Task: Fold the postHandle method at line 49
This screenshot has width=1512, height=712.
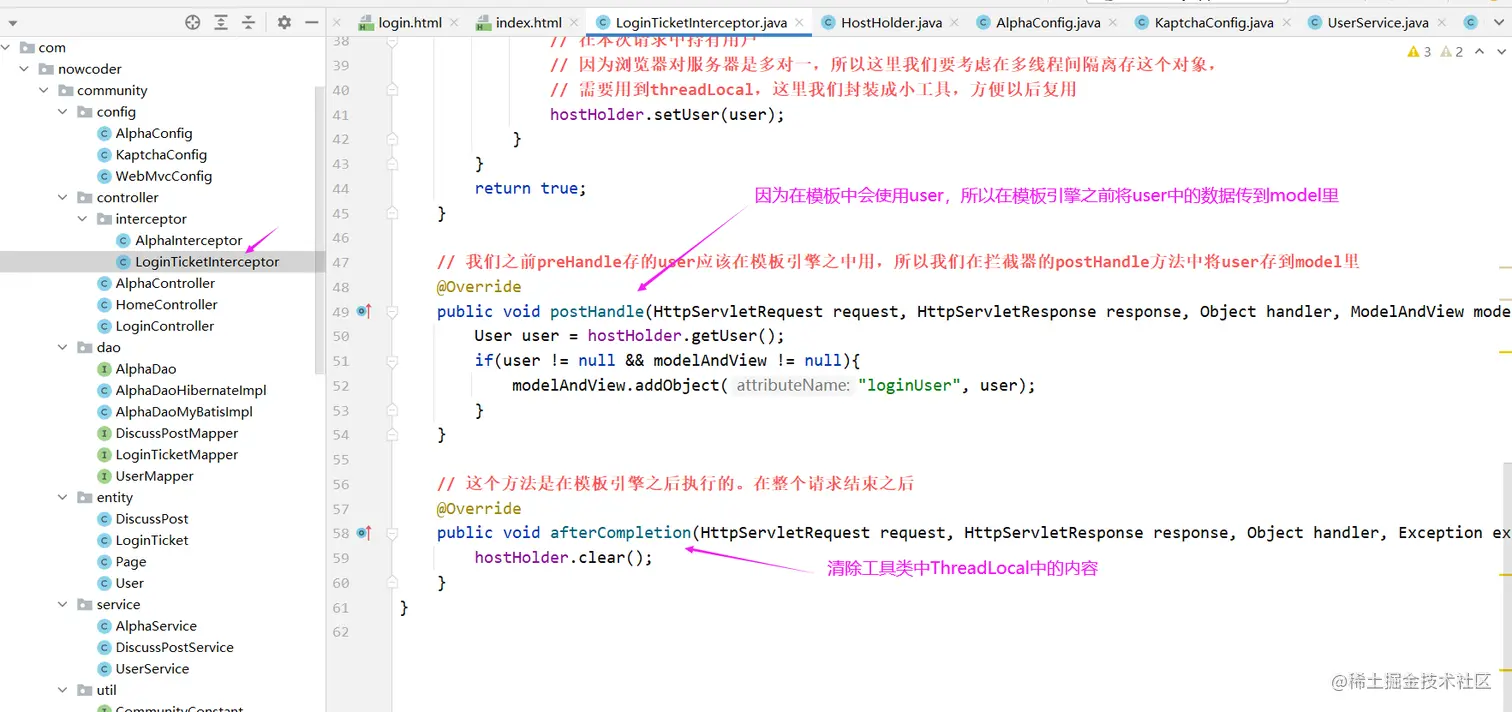Action: (392, 312)
